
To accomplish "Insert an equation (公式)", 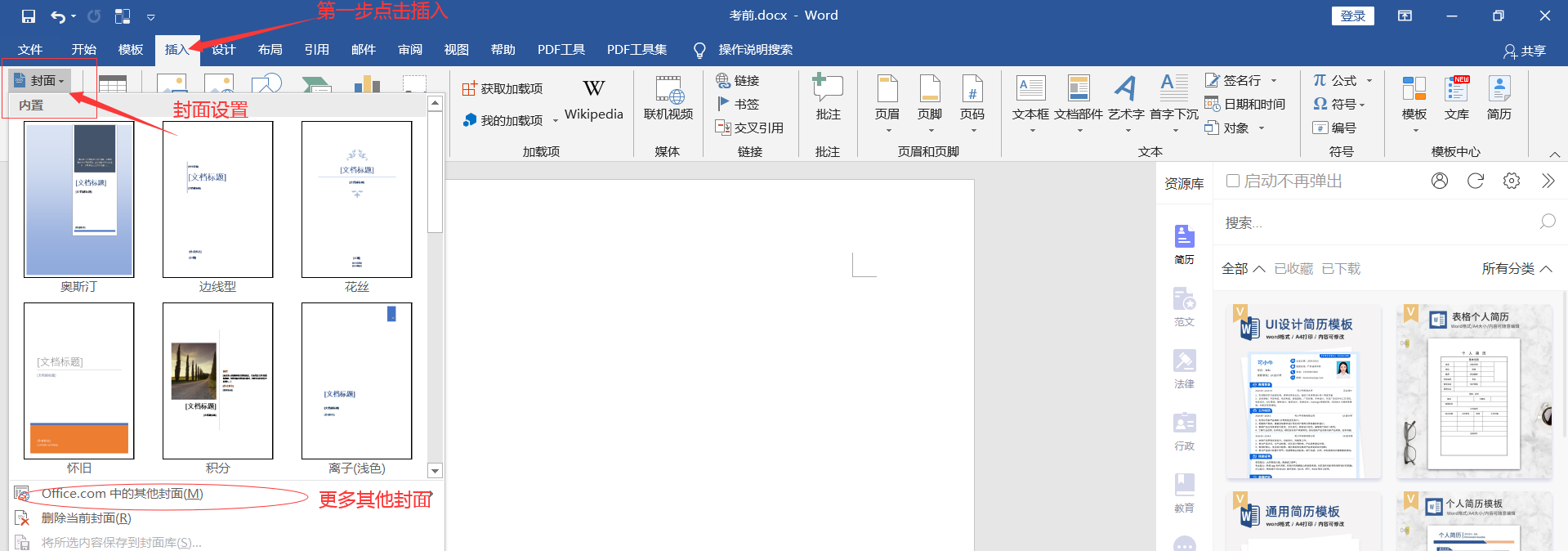I will pyautogui.click(x=1342, y=80).
